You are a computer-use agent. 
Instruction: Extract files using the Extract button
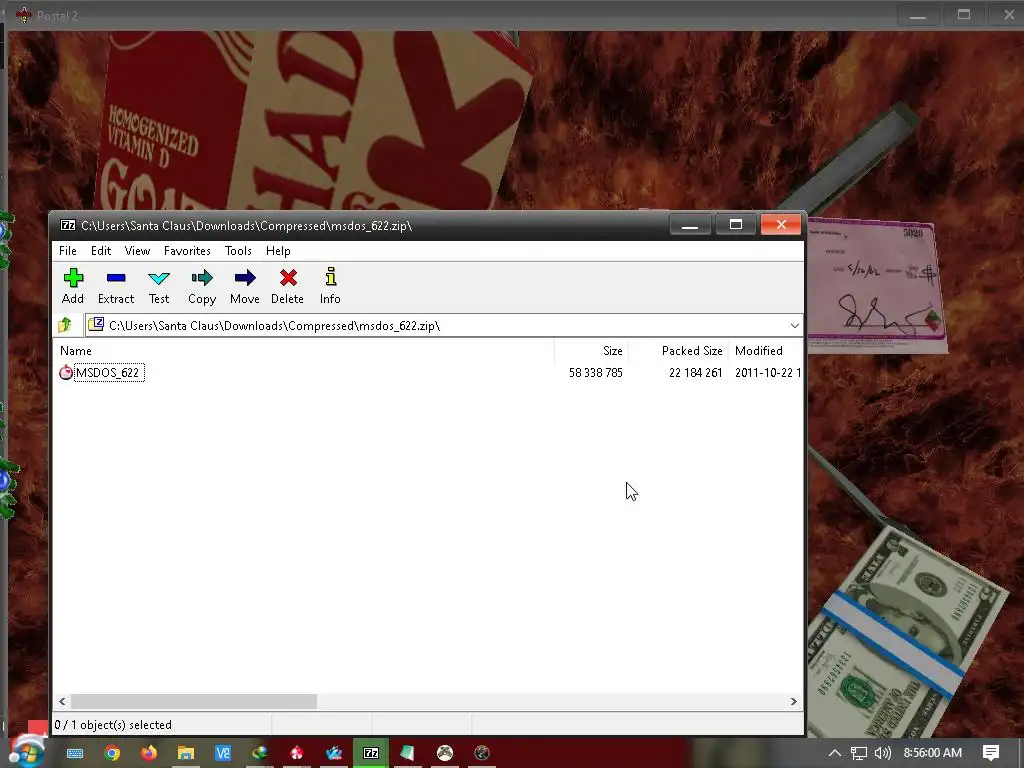pyautogui.click(x=116, y=286)
